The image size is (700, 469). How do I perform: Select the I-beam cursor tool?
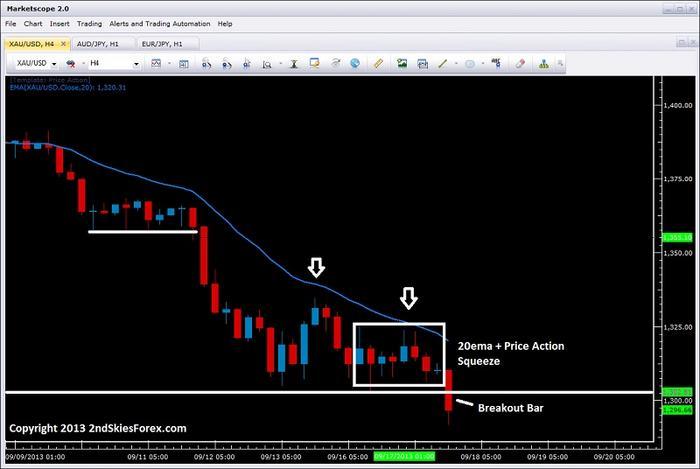294,64
